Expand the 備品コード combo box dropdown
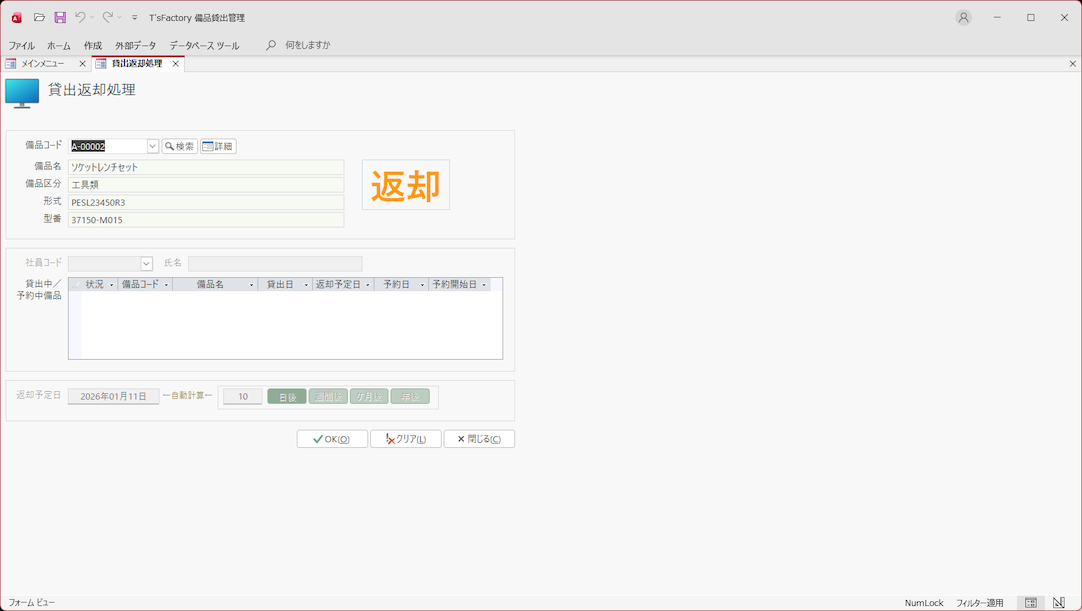The image size is (1082, 611). 153,146
